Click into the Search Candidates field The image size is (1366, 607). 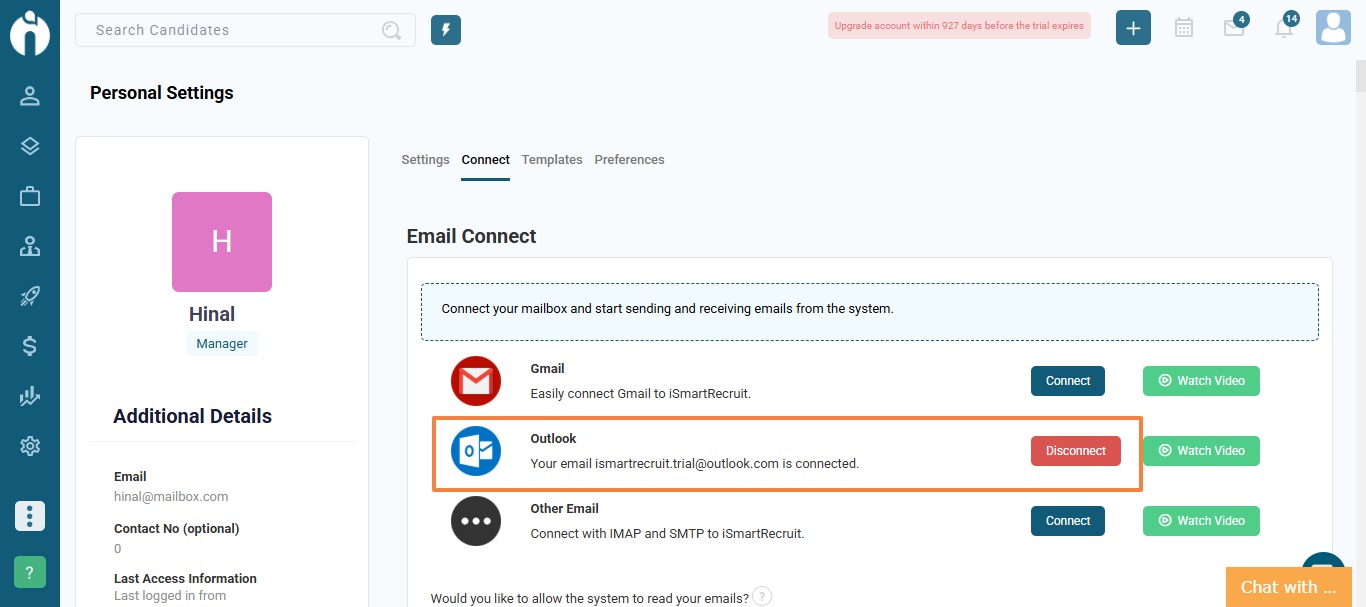click(x=245, y=30)
